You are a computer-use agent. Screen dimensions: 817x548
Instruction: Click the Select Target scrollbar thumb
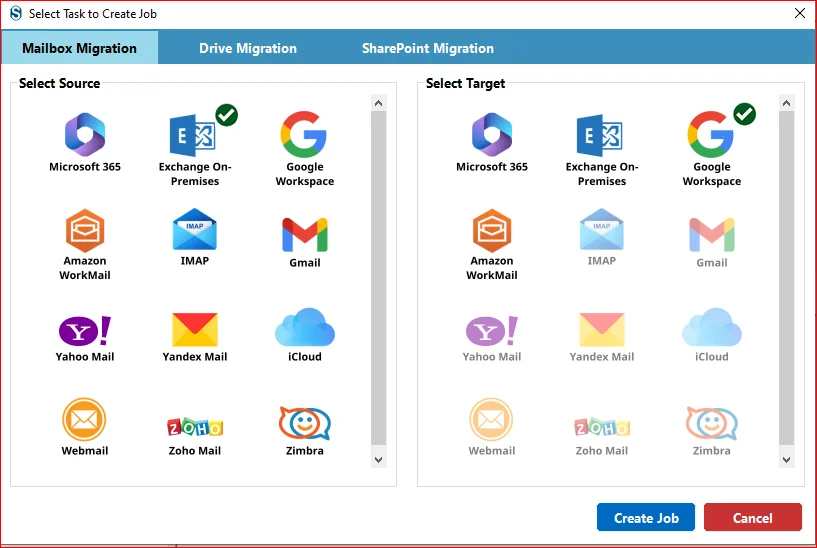786,278
